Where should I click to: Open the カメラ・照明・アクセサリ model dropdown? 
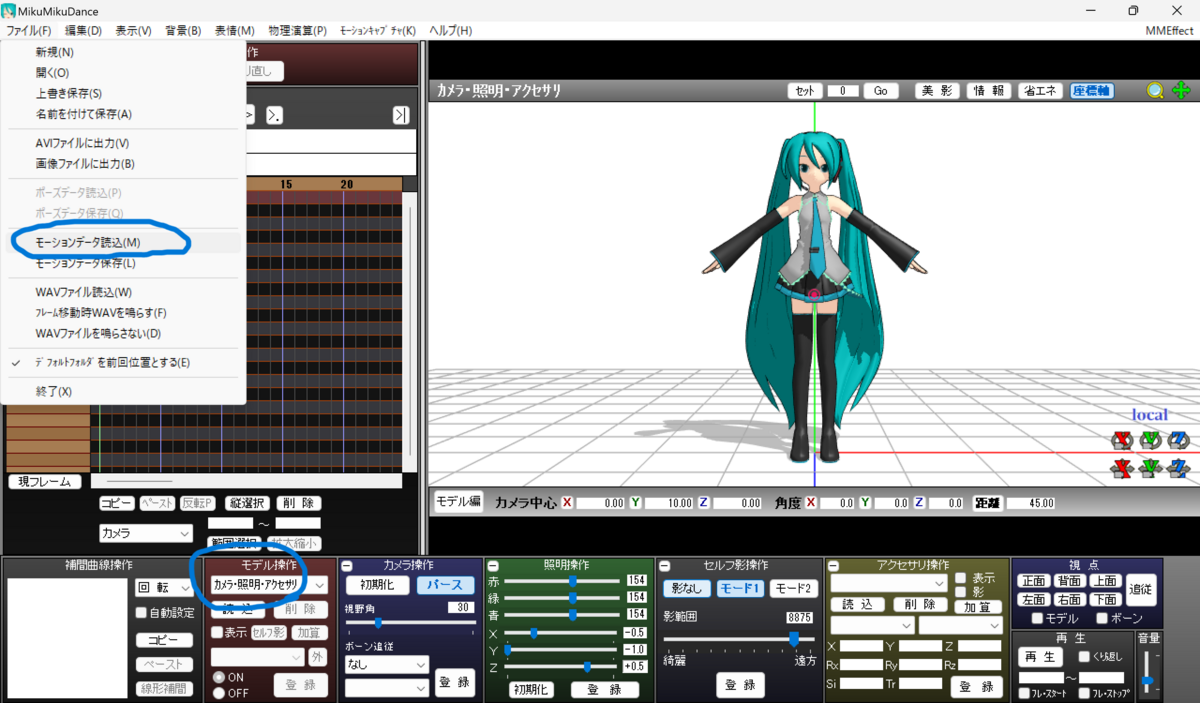269,584
